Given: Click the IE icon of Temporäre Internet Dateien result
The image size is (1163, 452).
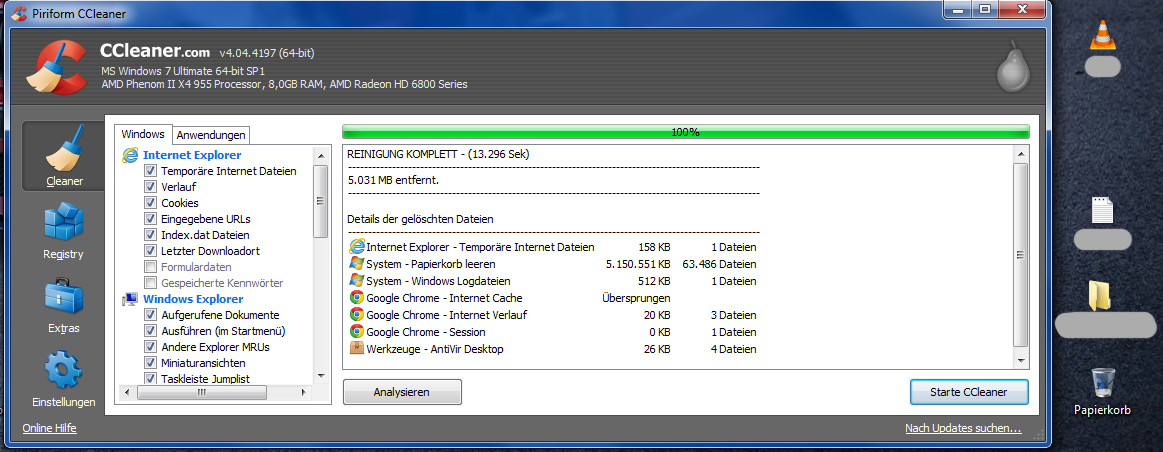Looking at the screenshot, I should click(356, 246).
